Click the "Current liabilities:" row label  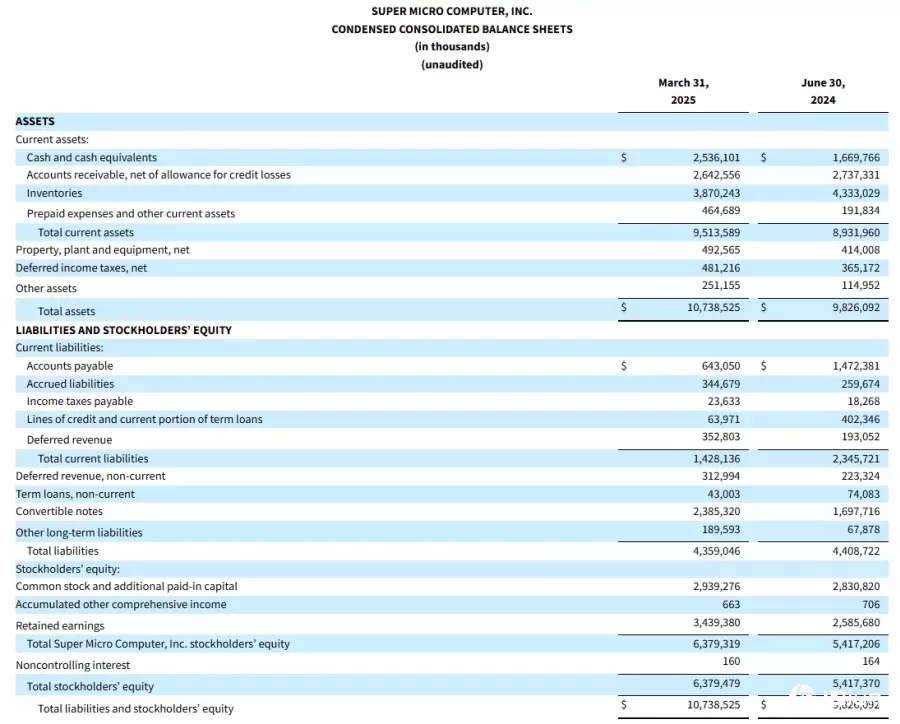click(x=59, y=347)
